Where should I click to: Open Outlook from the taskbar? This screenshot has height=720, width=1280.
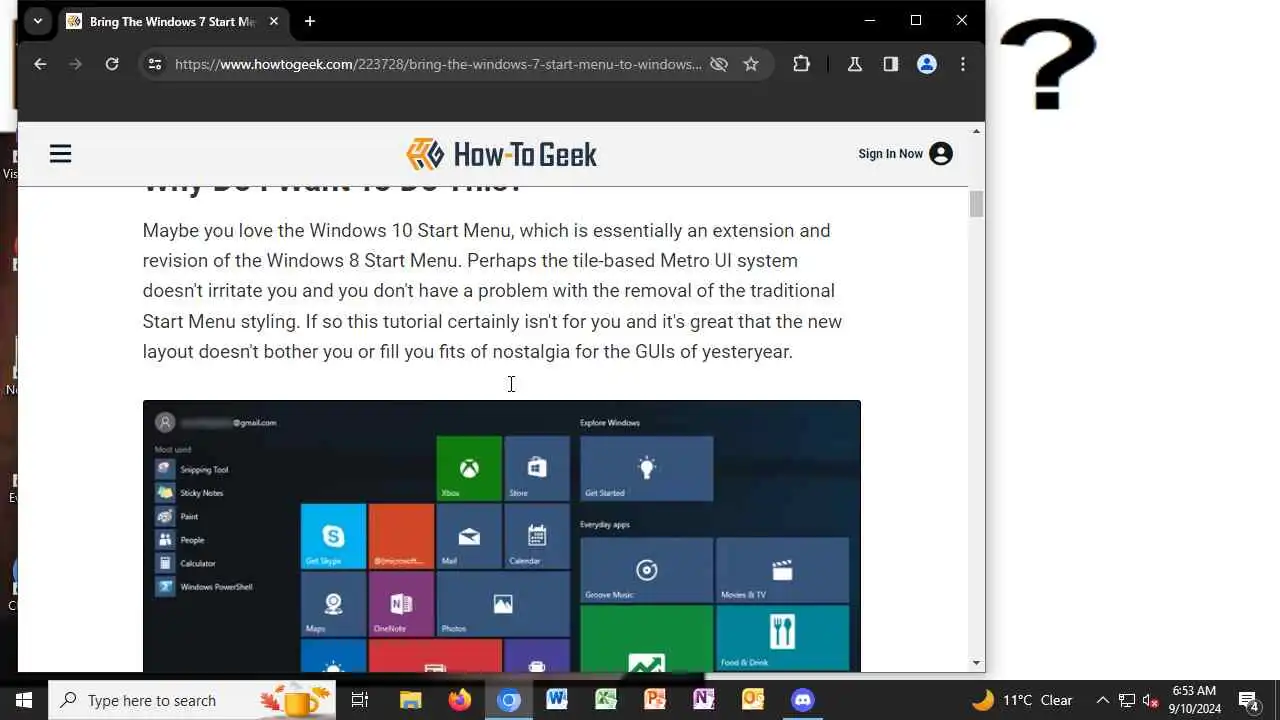click(753, 700)
